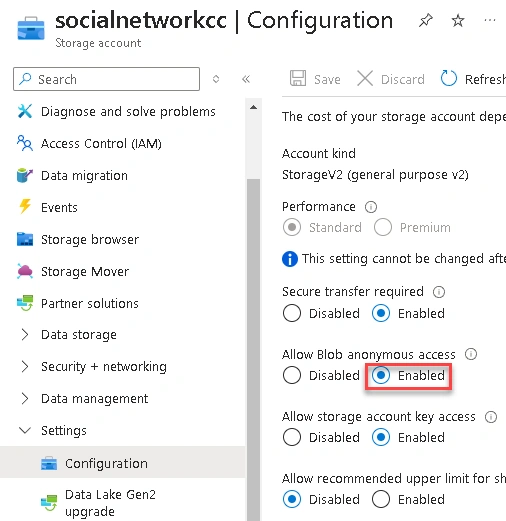Open Storage Mover
The width and height of the screenshot is (506, 521).
pyautogui.click(x=85, y=272)
